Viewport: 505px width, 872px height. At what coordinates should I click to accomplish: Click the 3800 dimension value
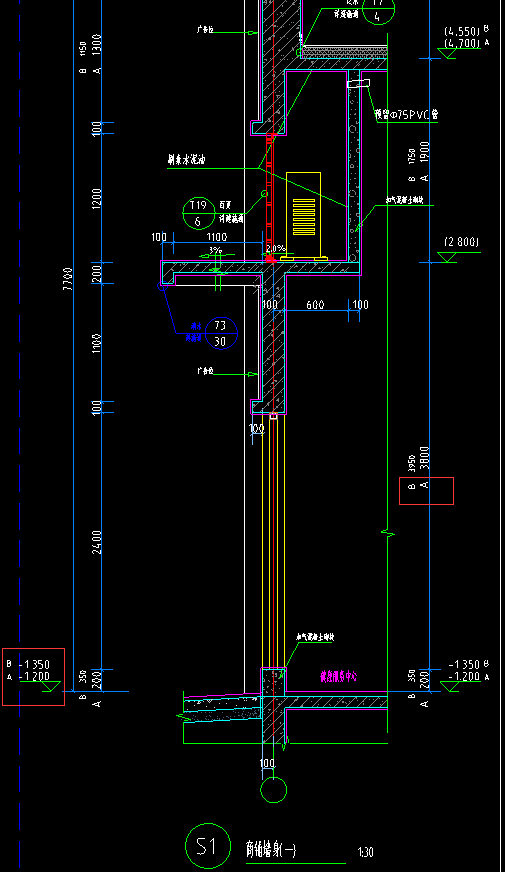coord(425,458)
